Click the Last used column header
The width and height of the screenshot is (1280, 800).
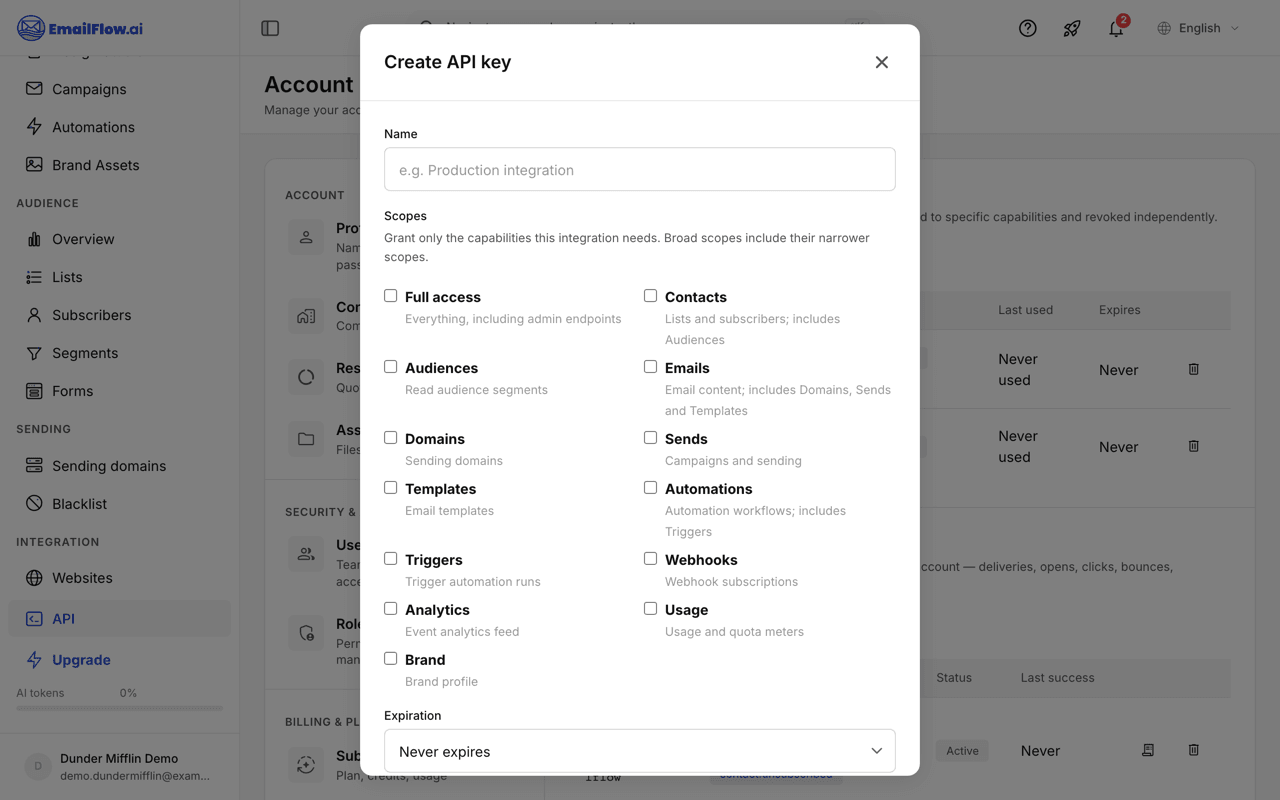tap(1025, 310)
